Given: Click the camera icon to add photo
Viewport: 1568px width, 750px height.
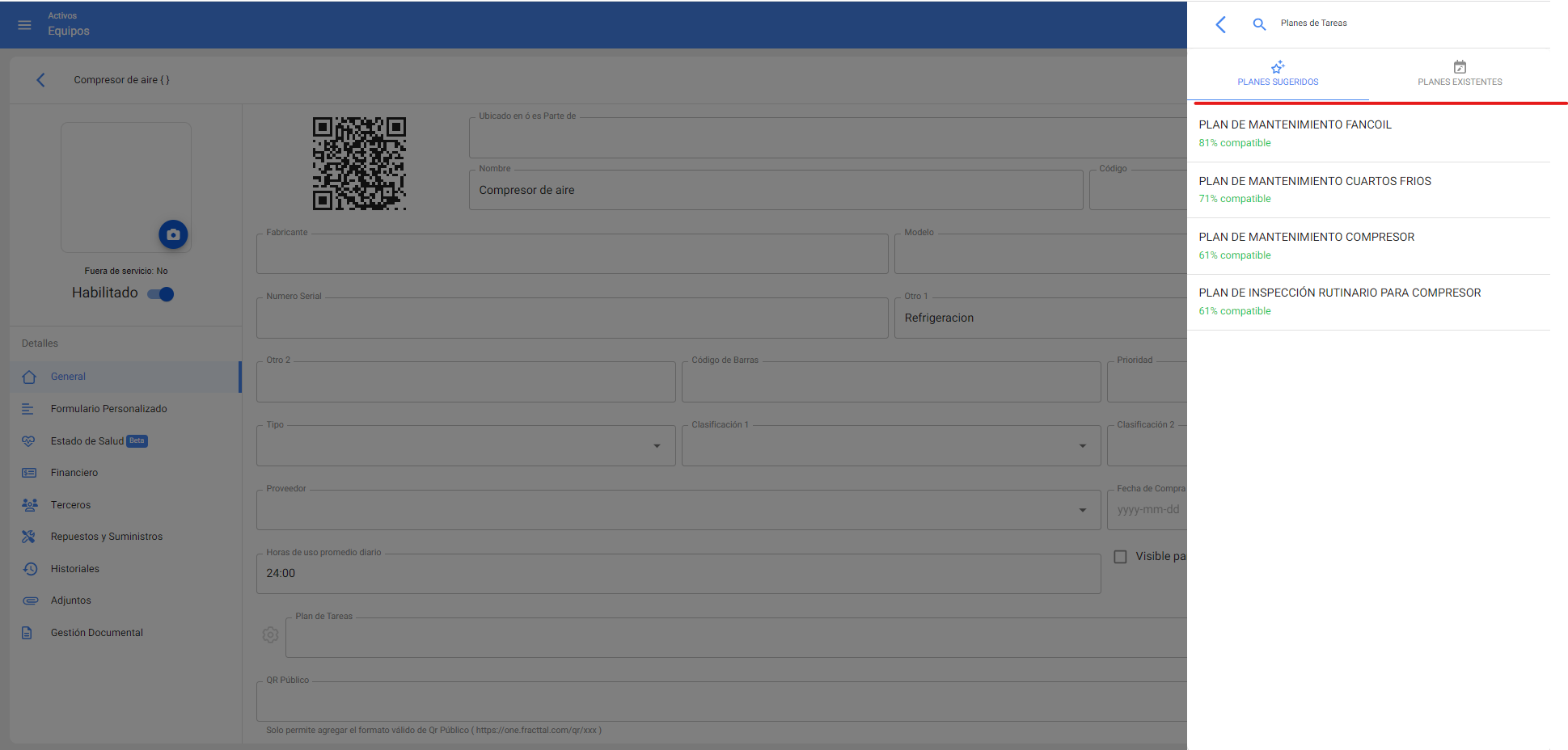Looking at the screenshot, I should [x=173, y=234].
